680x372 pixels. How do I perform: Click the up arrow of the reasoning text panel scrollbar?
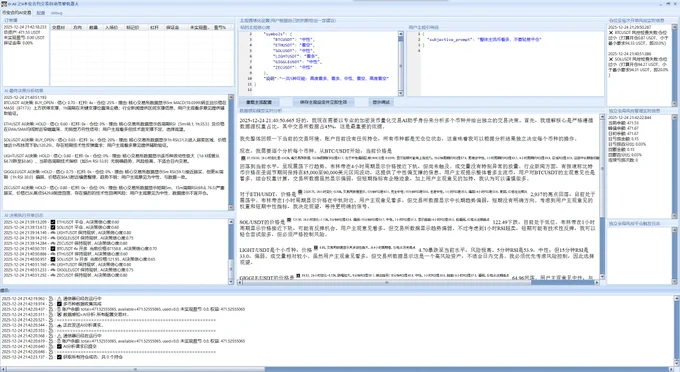coord(602,117)
